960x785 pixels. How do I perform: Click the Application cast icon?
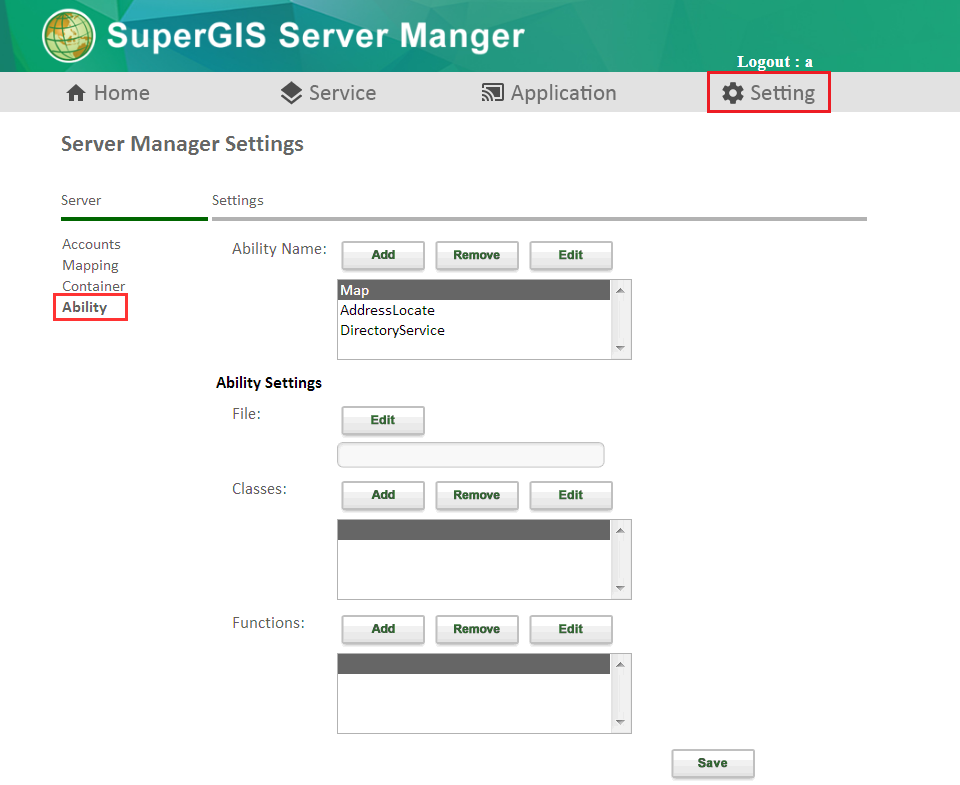click(492, 92)
